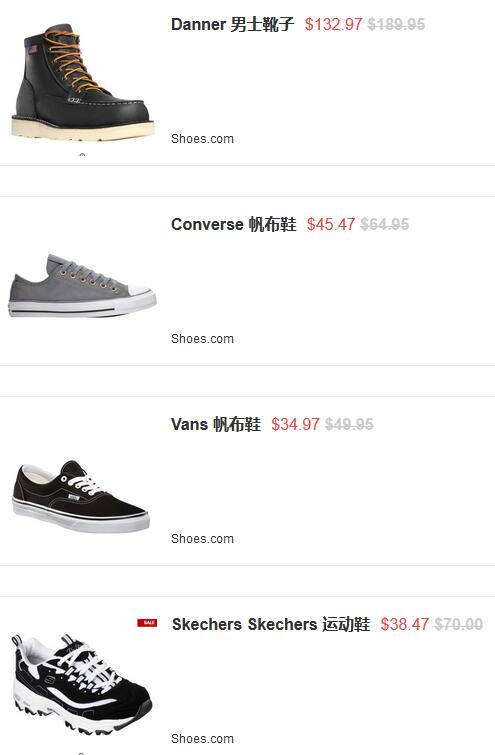Screen dimensions: 495x755
Task: Open the Converse 帆布鞋 title link
Action: click(x=234, y=224)
